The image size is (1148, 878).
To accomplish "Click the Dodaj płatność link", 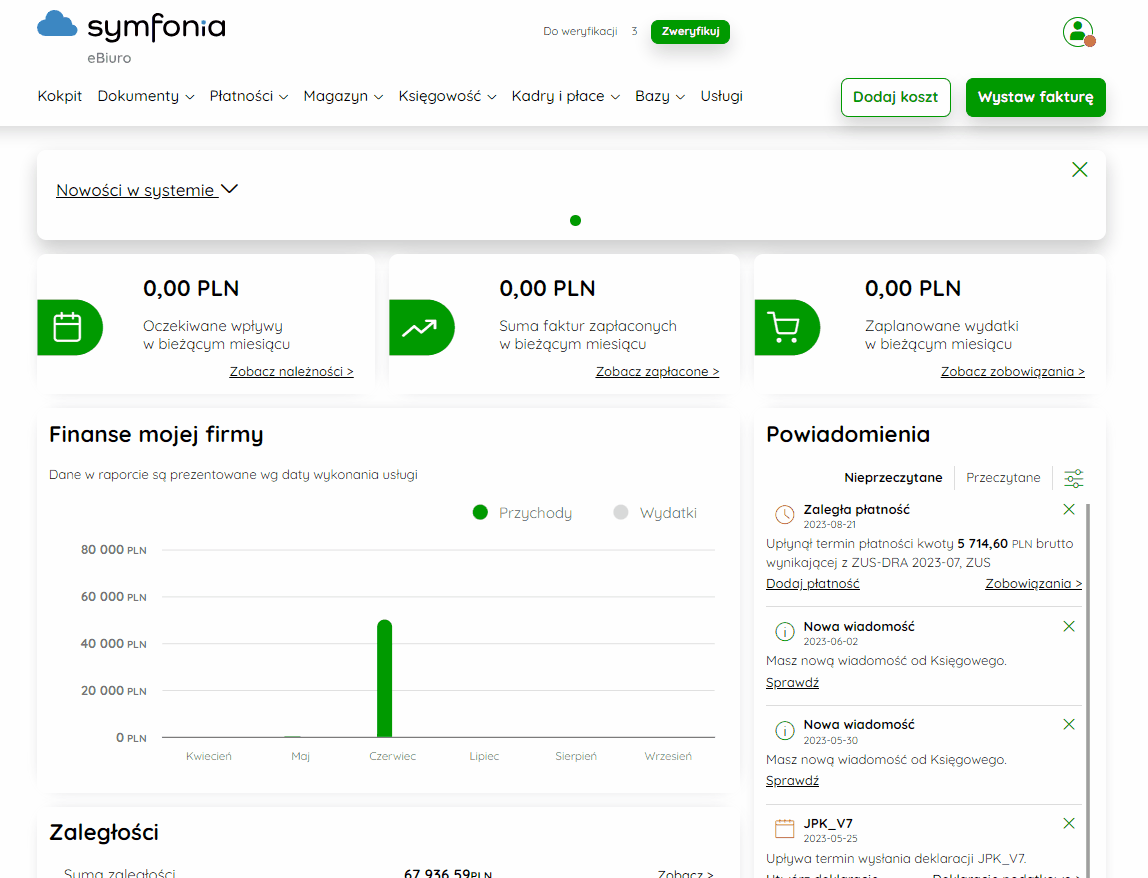I will (813, 584).
